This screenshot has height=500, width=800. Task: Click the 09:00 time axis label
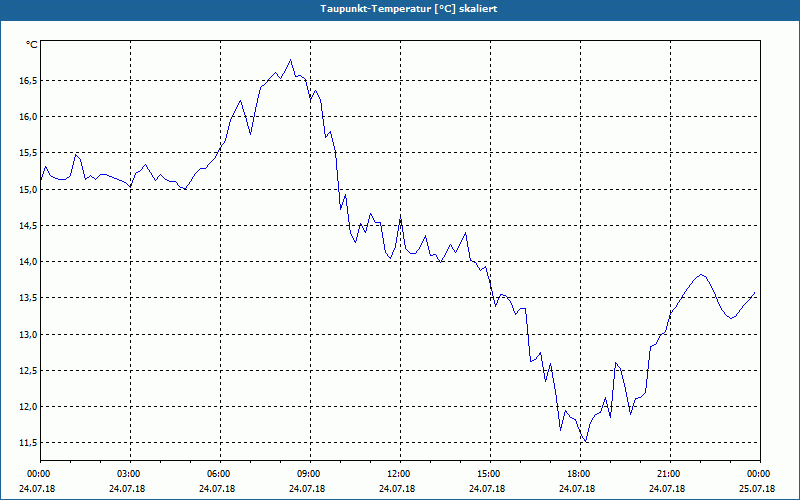click(x=311, y=474)
